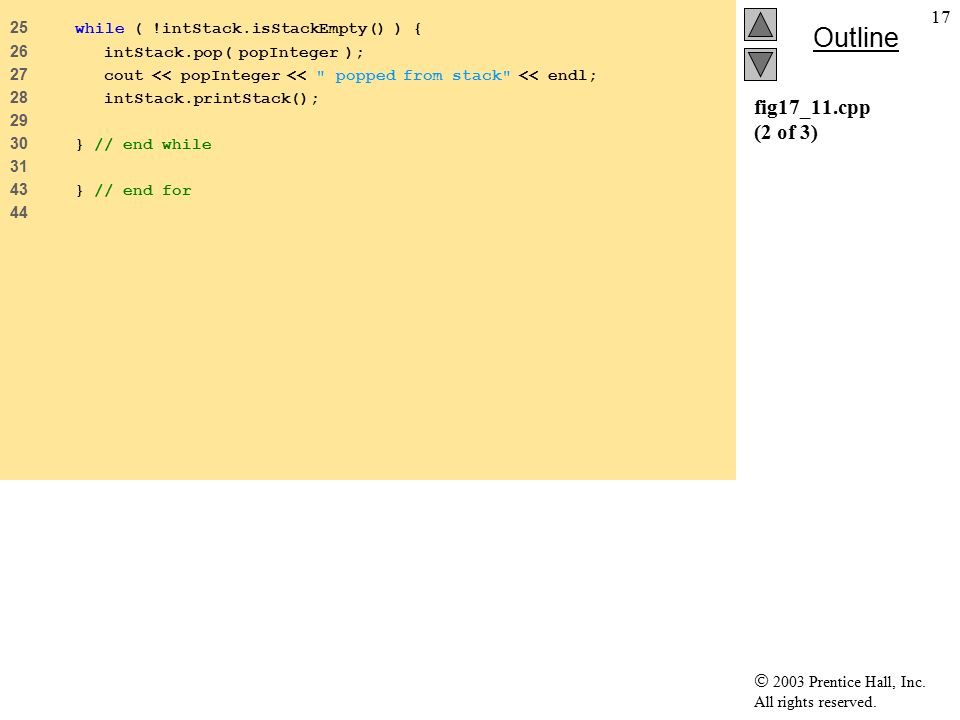960x720 pixels.
Task: Click line number 43
Action: tap(18, 189)
